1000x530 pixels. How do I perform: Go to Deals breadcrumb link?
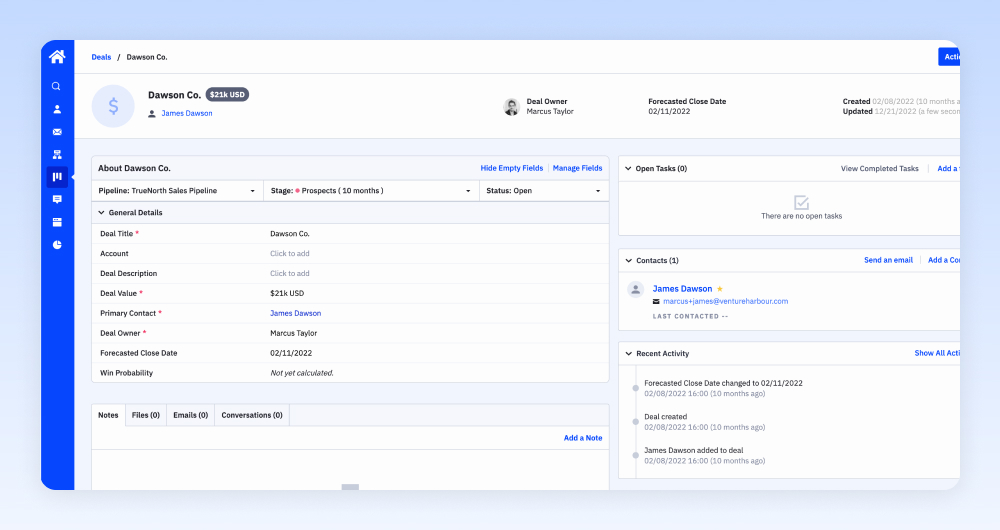pos(101,57)
